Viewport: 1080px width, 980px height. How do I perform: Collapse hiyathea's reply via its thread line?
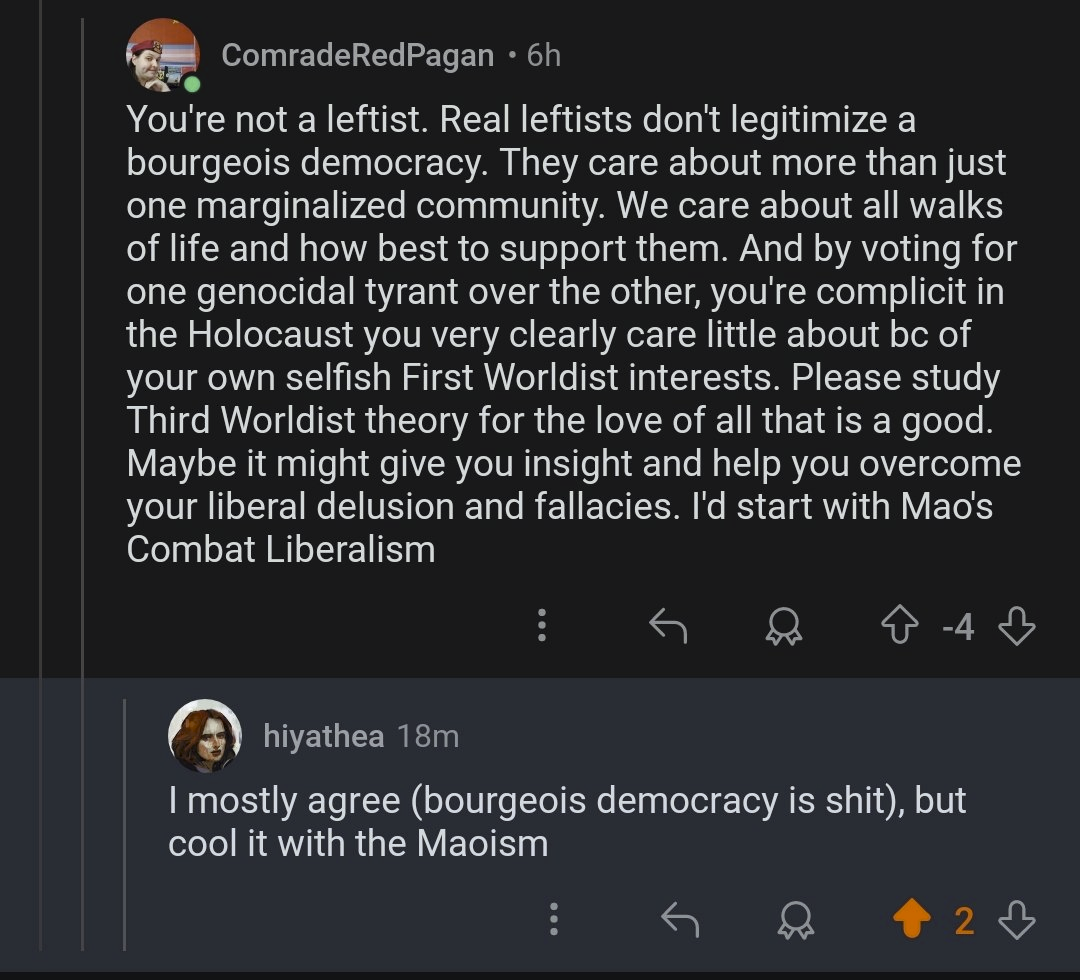pyautogui.click(x=124, y=820)
